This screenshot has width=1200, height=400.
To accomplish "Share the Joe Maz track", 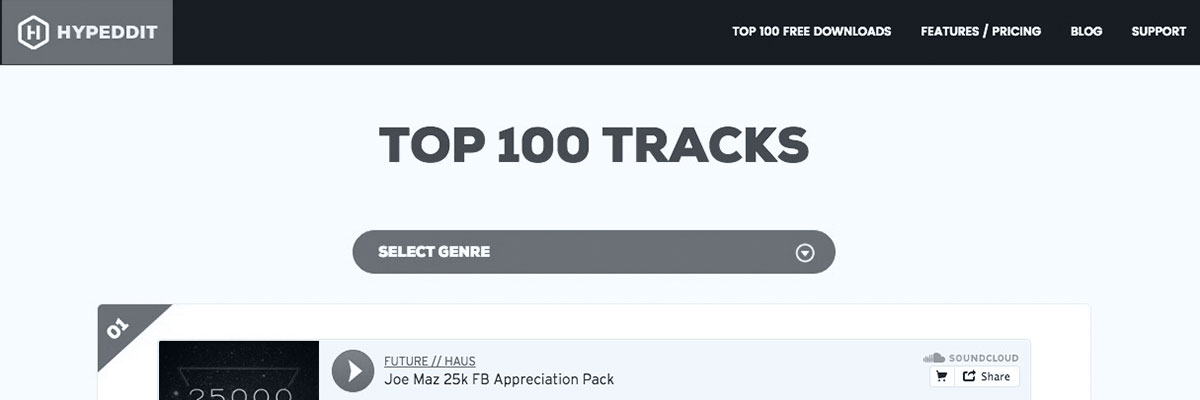I will pos(986,377).
